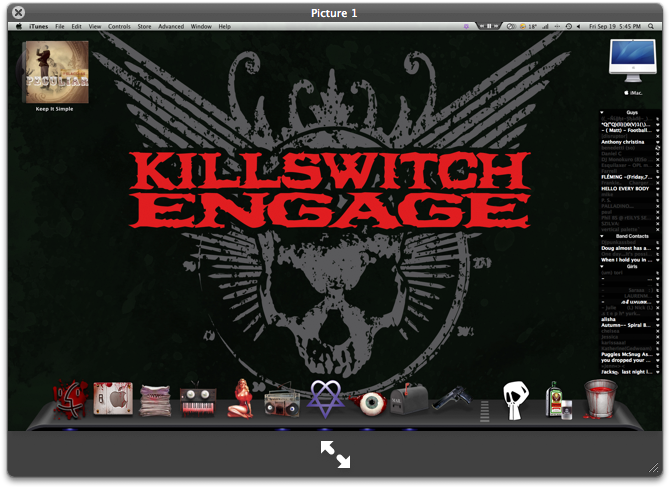Collapse the Guys buddy group
The width and height of the screenshot is (670, 488).
602,112
